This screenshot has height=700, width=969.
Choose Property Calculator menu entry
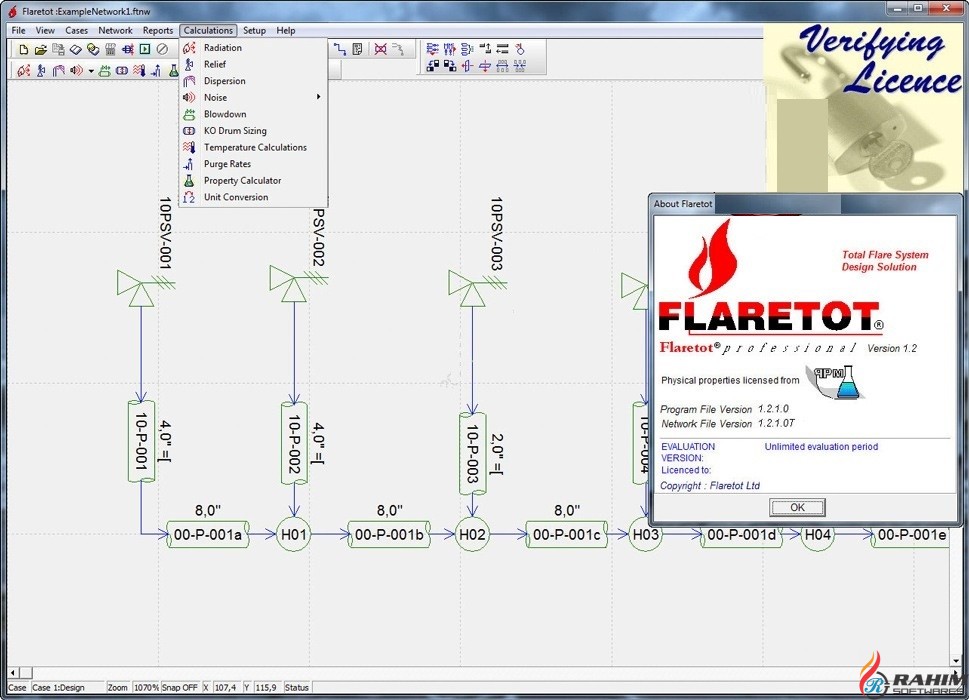coord(253,180)
